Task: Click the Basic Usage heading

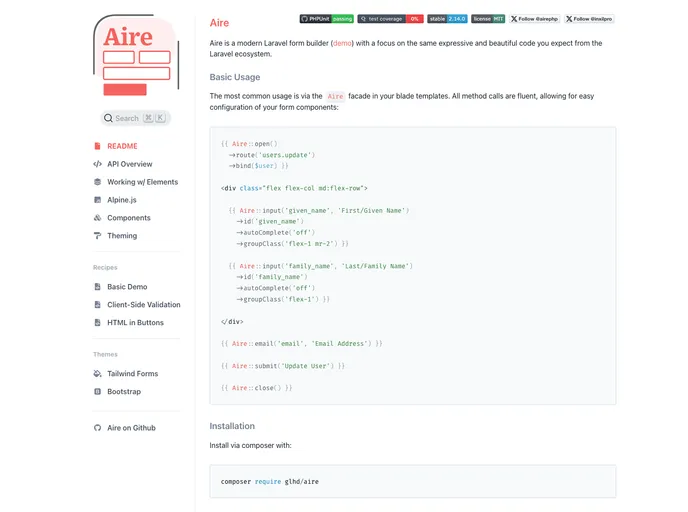Action: click(x=235, y=77)
